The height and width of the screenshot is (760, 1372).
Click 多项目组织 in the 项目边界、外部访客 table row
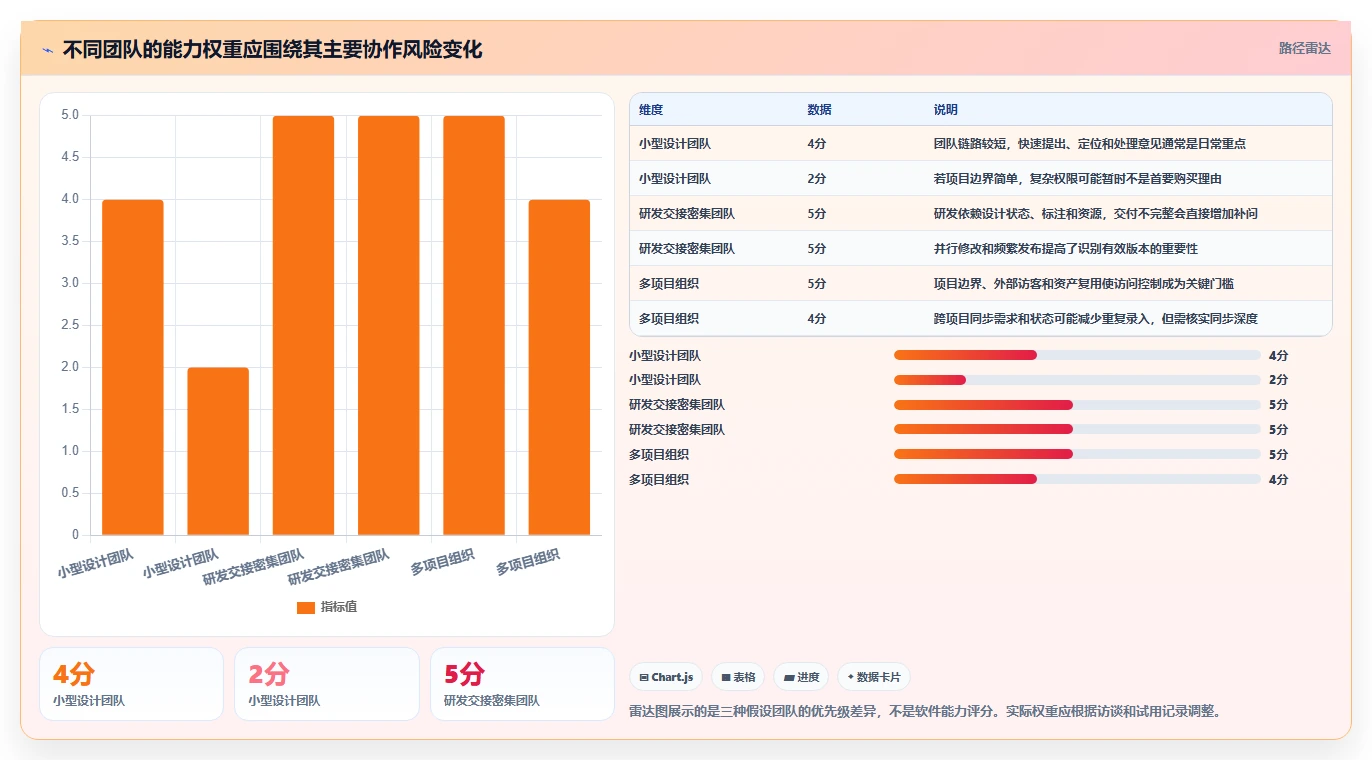(669, 284)
